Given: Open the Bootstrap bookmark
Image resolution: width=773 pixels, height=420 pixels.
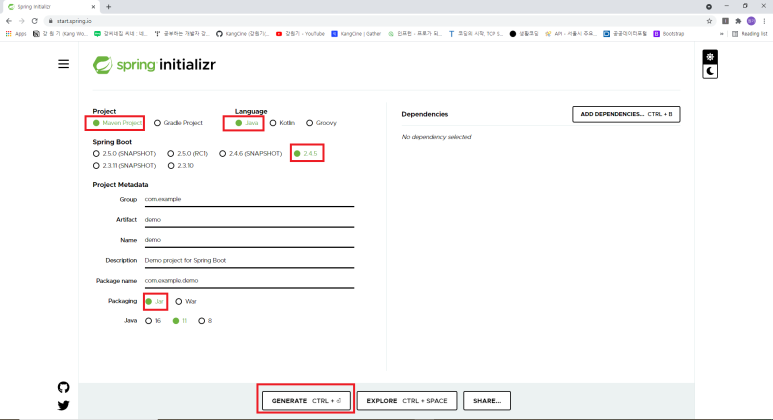Looking at the screenshot, I should 668,34.
